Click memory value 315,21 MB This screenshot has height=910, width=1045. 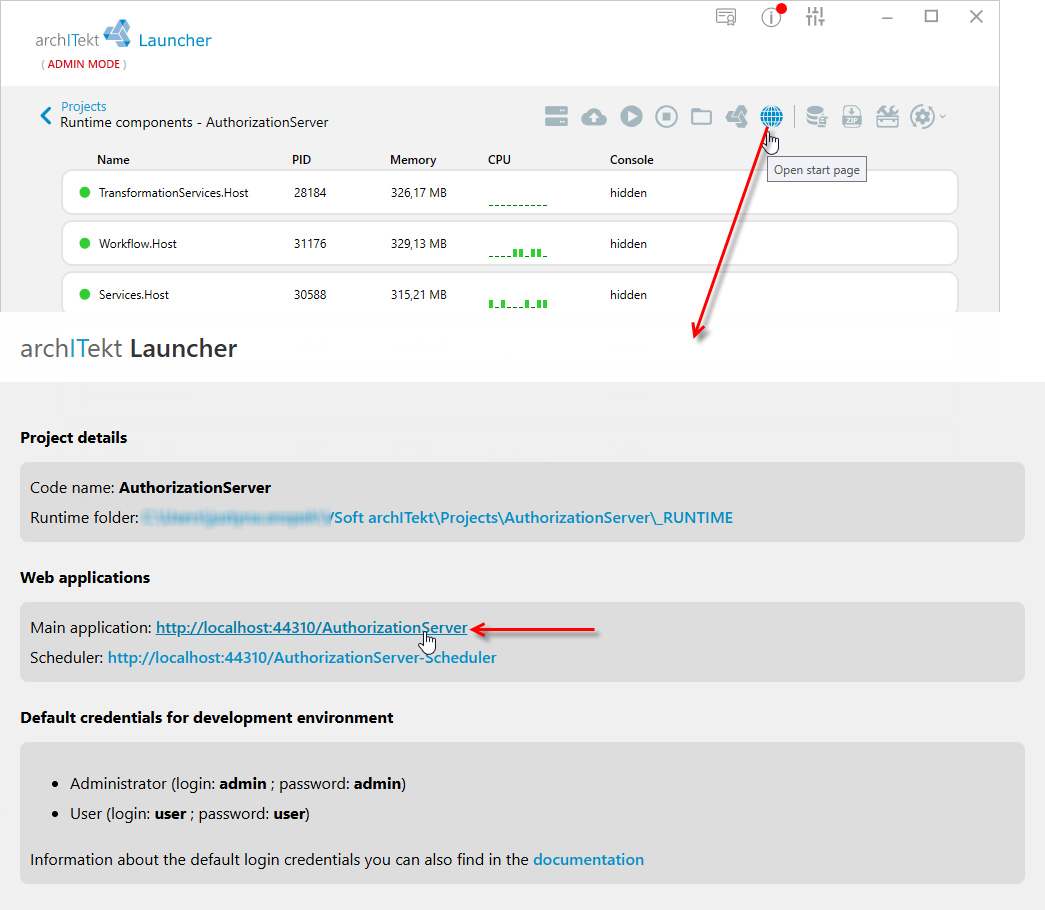point(419,295)
